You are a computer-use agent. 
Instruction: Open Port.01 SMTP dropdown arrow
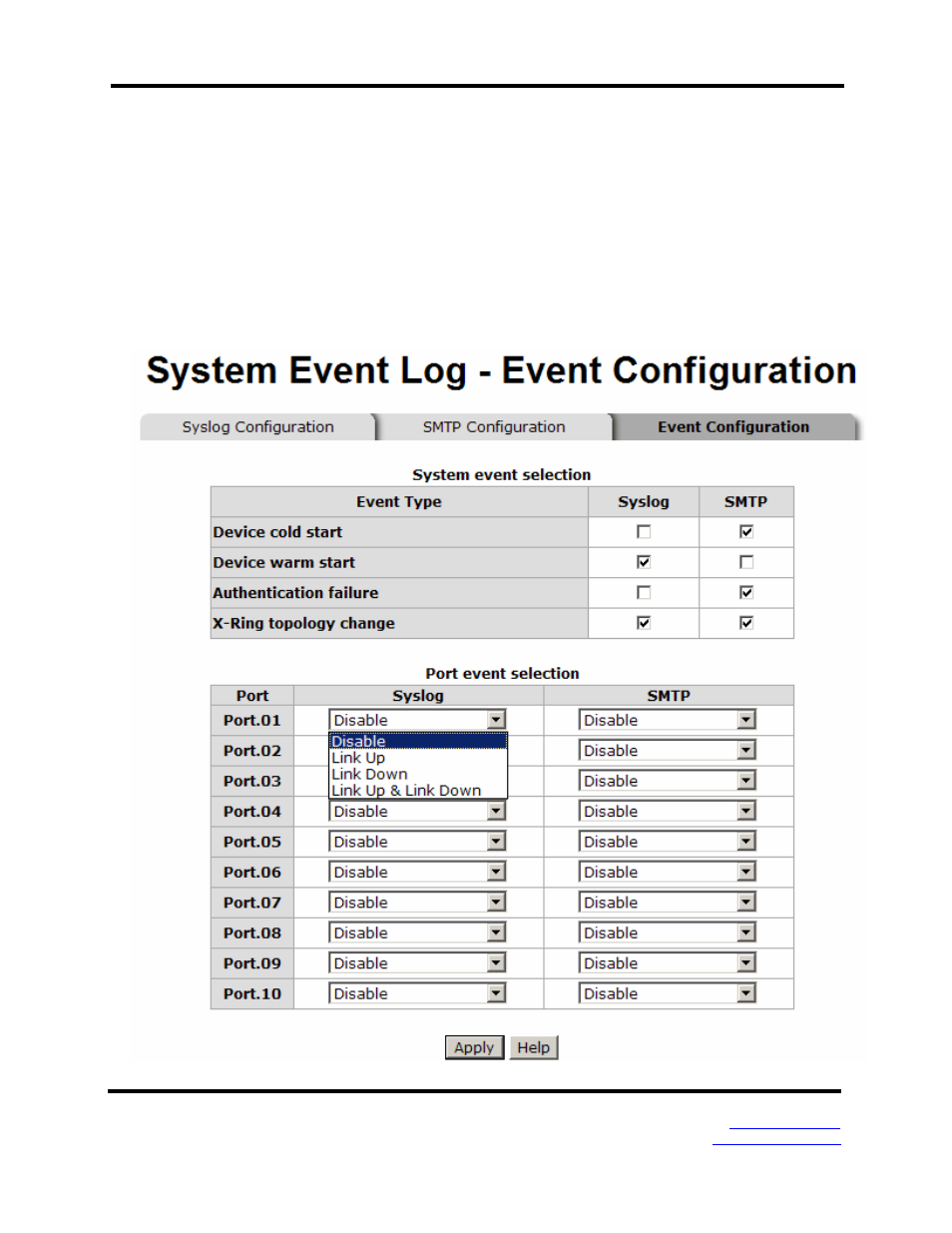click(746, 720)
